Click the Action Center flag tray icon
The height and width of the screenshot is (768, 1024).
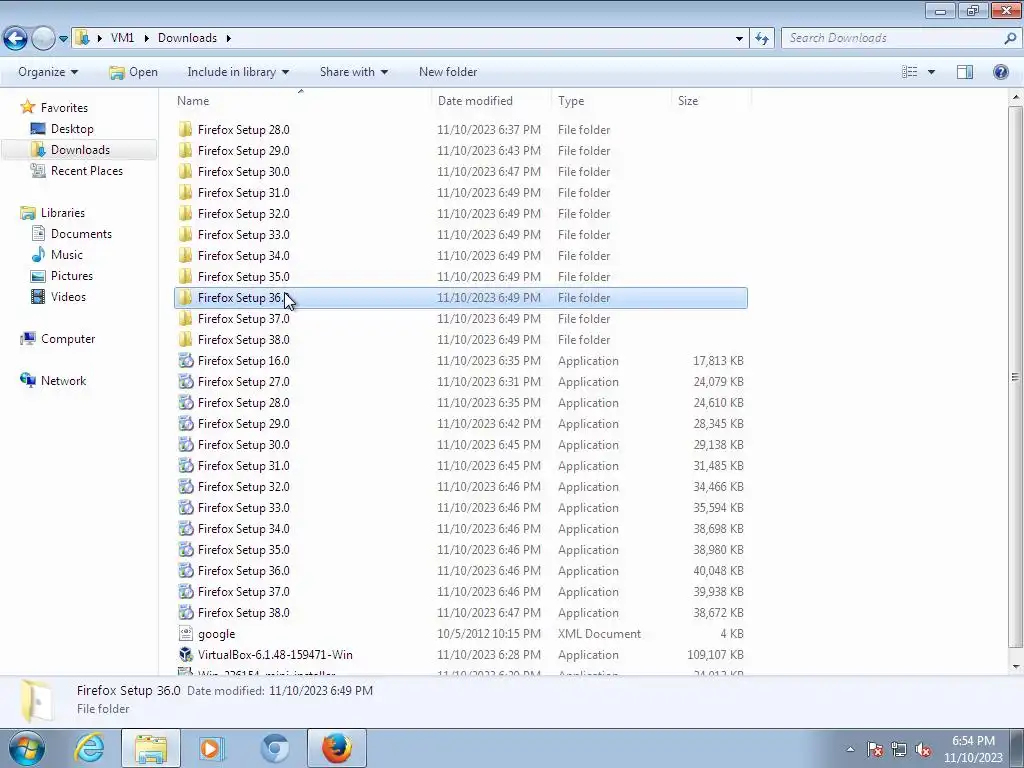875,749
